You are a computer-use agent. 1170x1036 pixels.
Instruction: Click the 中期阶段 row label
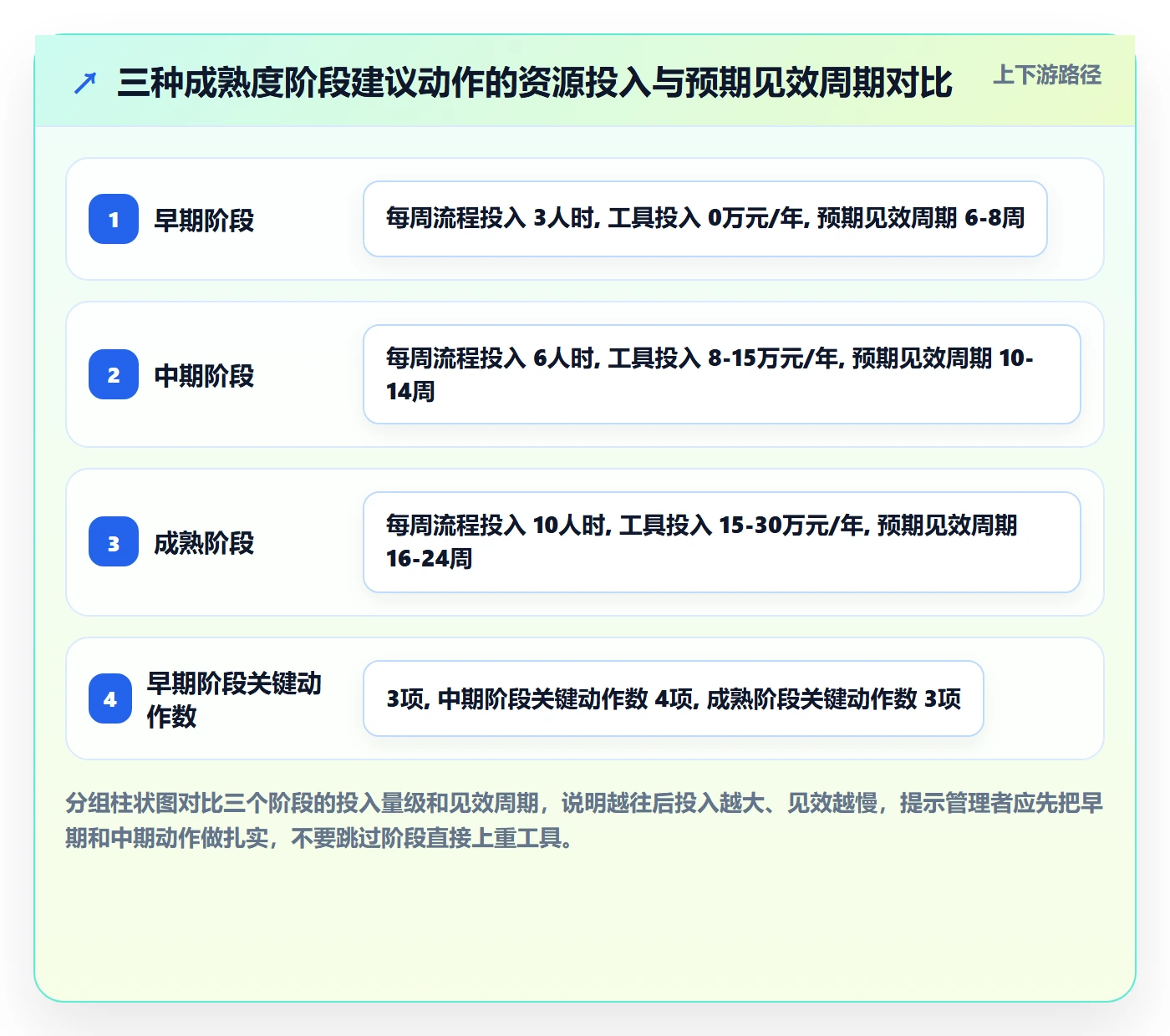pos(204,375)
